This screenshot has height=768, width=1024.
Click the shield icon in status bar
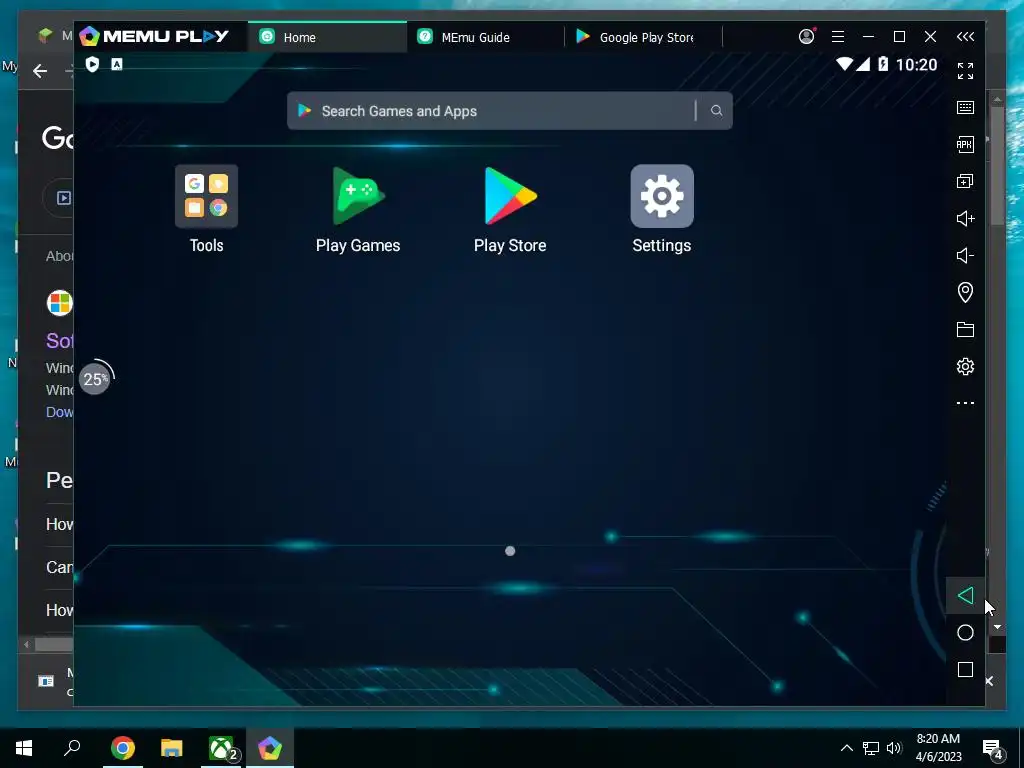92,64
